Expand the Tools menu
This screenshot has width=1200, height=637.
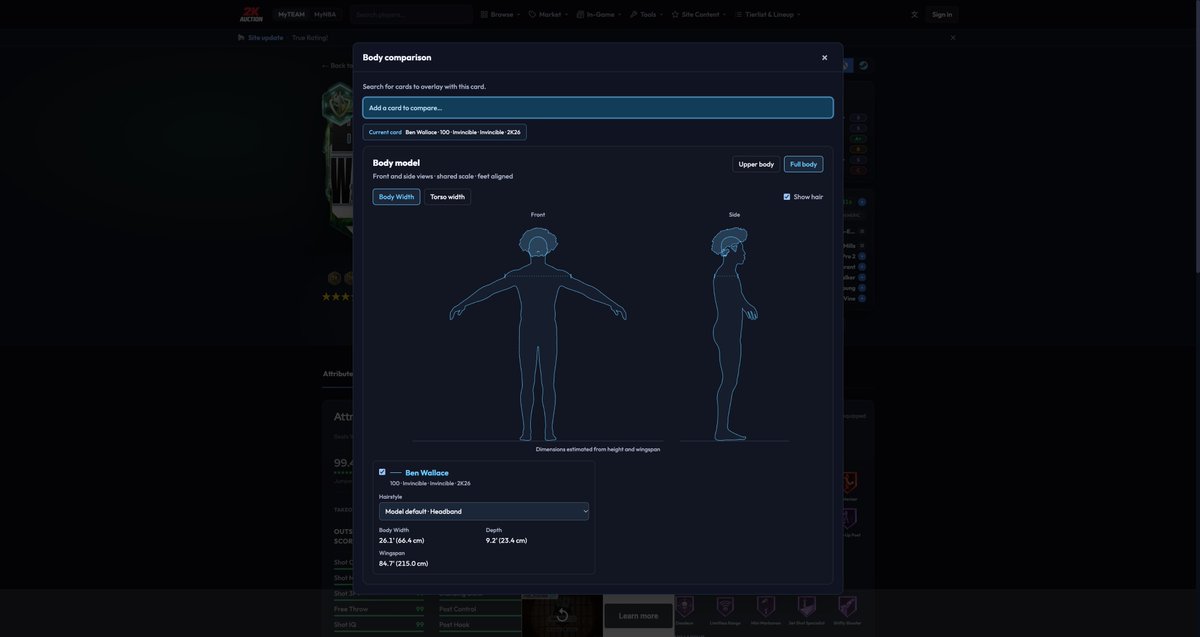(647, 14)
